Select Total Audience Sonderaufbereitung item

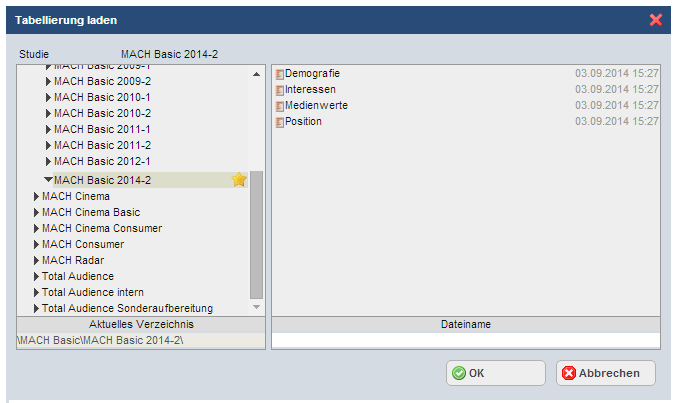(127, 308)
